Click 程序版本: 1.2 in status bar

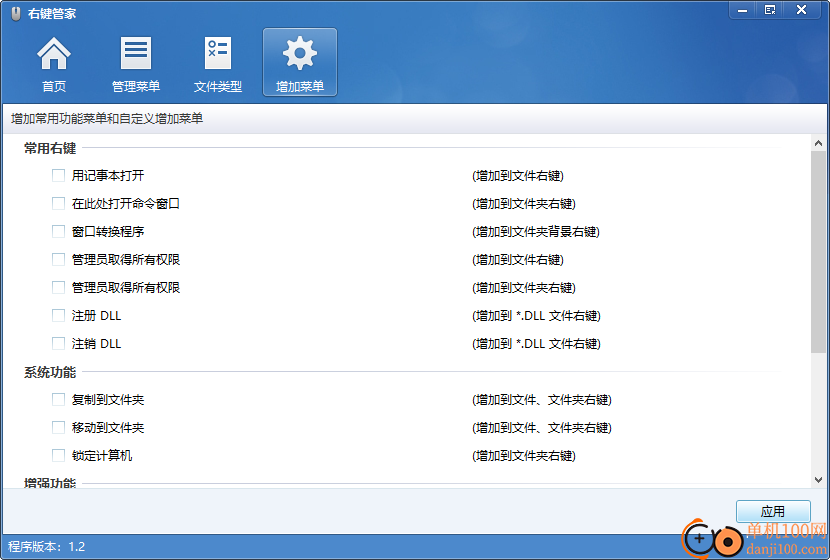(47, 547)
